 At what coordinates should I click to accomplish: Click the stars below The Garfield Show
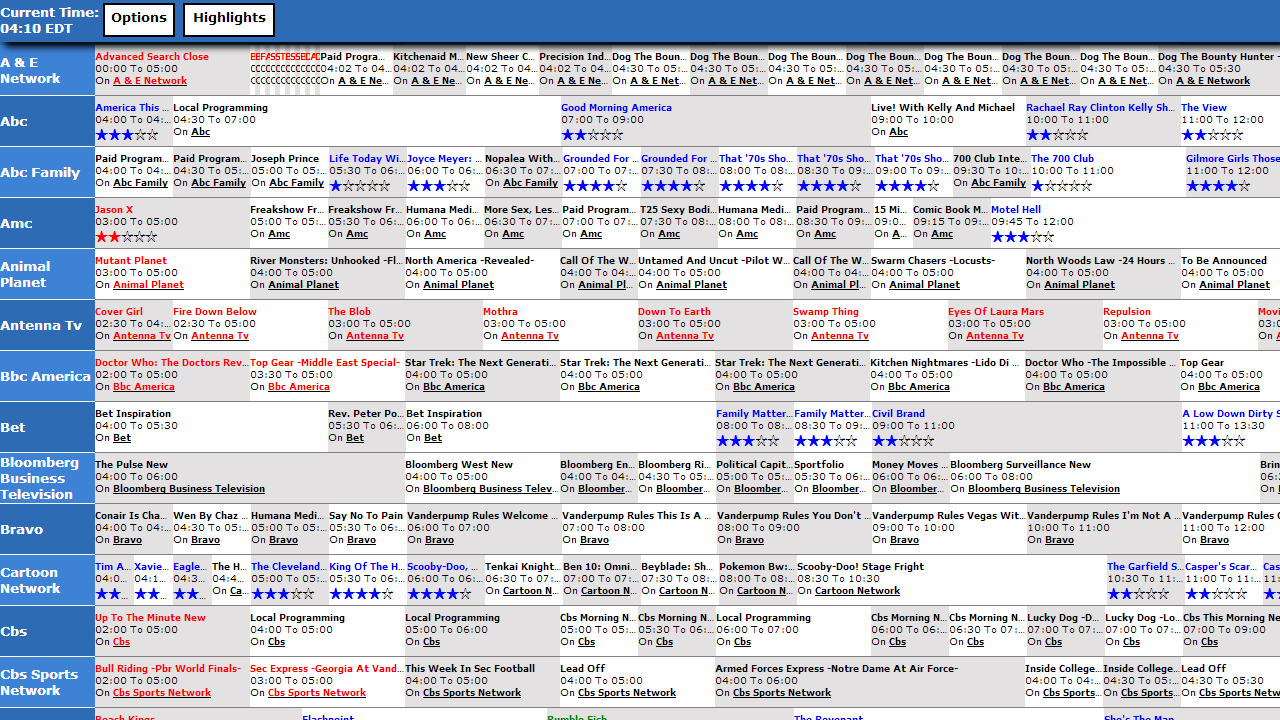[x=1138, y=594]
